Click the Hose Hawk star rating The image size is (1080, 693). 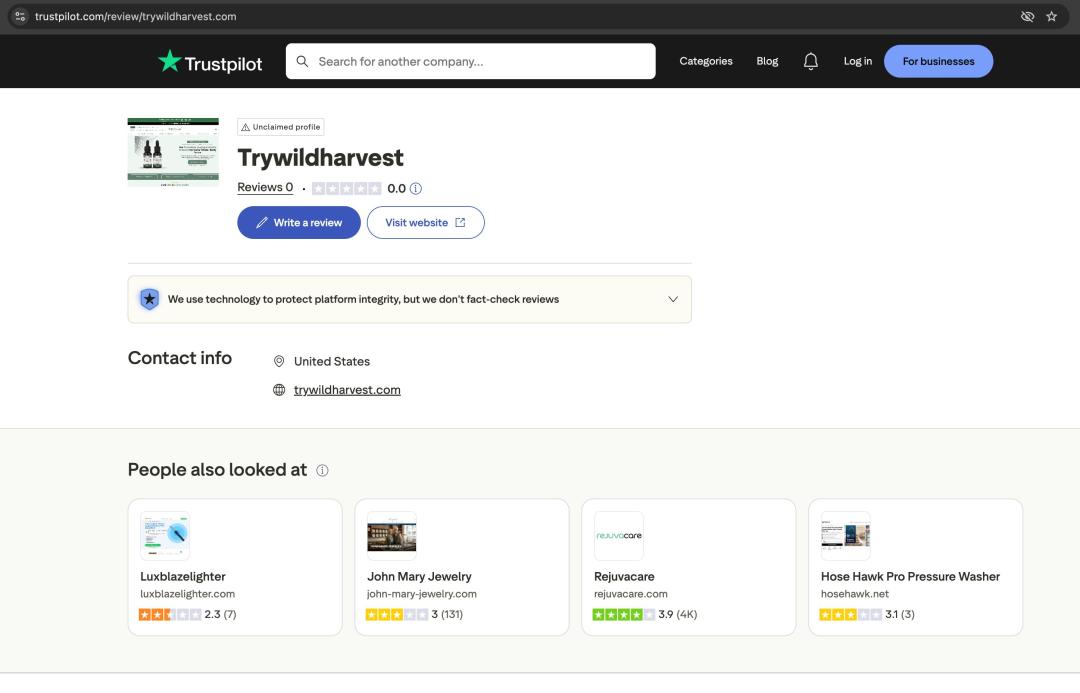pyautogui.click(x=851, y=614)
